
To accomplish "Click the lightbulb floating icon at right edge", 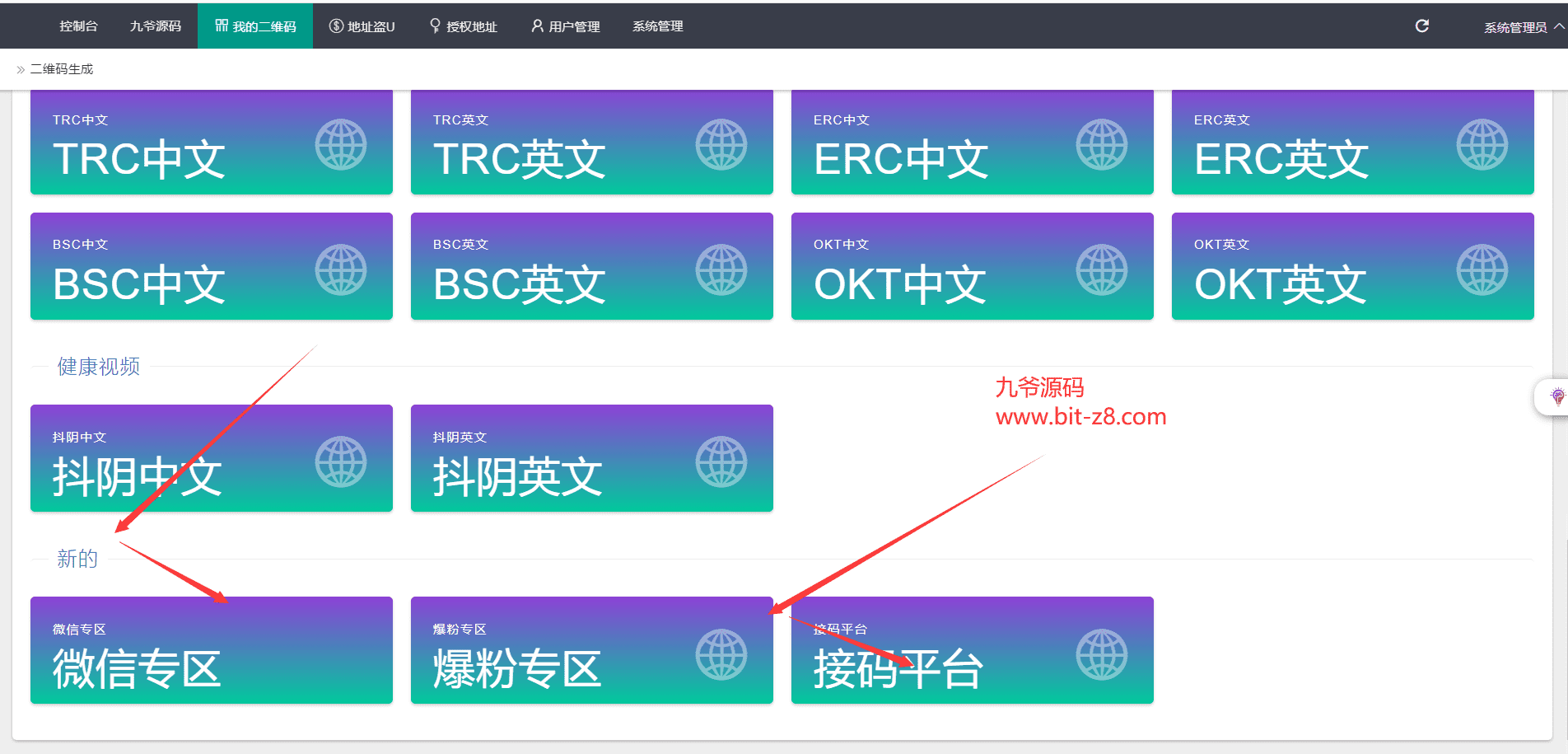I will tap(1556, 397).
